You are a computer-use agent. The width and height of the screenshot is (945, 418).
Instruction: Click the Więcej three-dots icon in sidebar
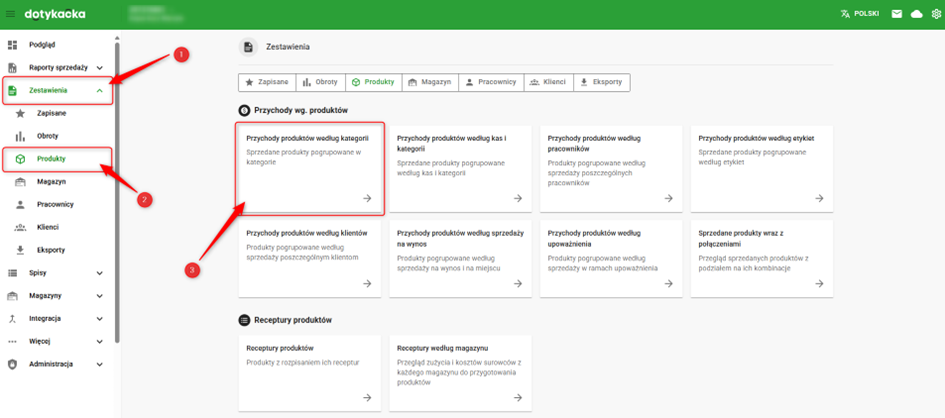tap(12, 342)
